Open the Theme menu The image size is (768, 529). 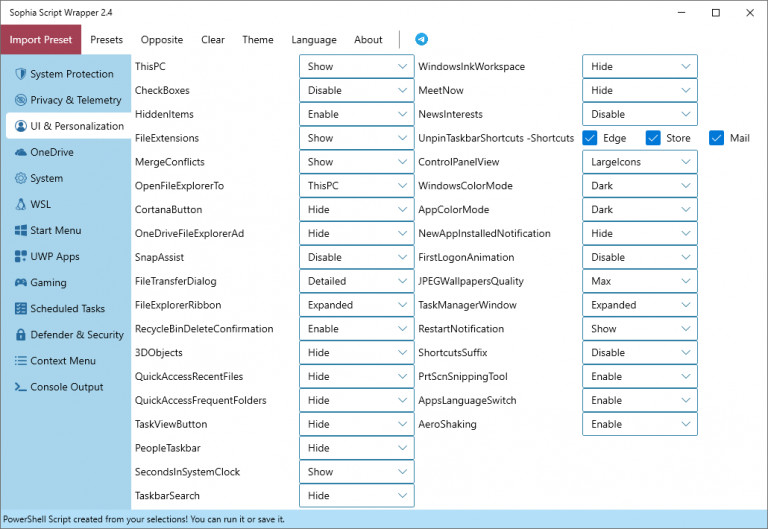(258, 40)
